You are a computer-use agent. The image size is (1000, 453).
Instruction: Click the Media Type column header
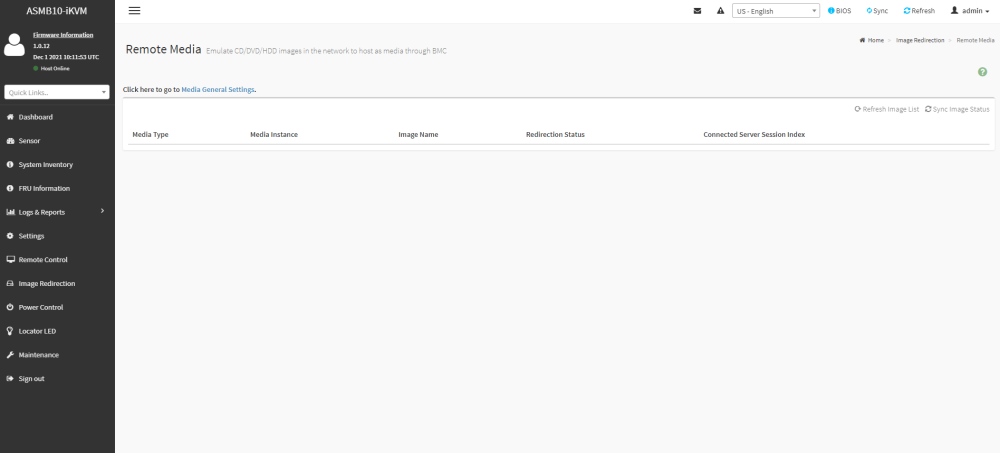[151, 135]
